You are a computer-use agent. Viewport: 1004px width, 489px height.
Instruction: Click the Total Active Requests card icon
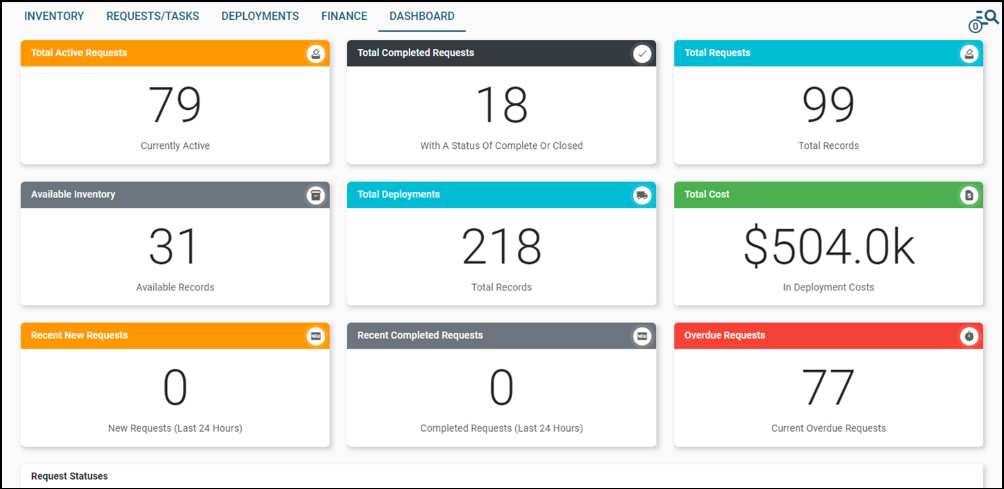[x=315, y=54]
